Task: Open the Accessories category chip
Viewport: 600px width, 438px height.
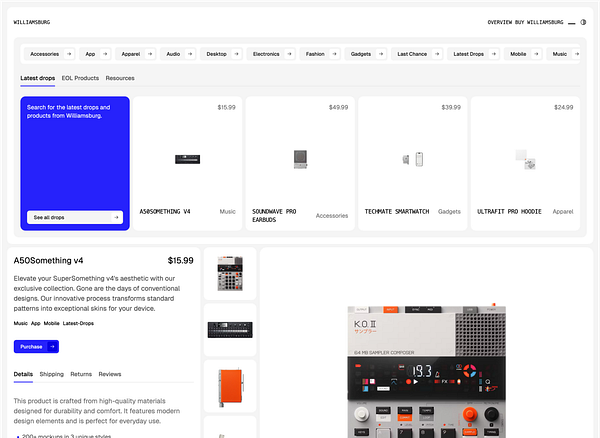Action: click(49, 54)
